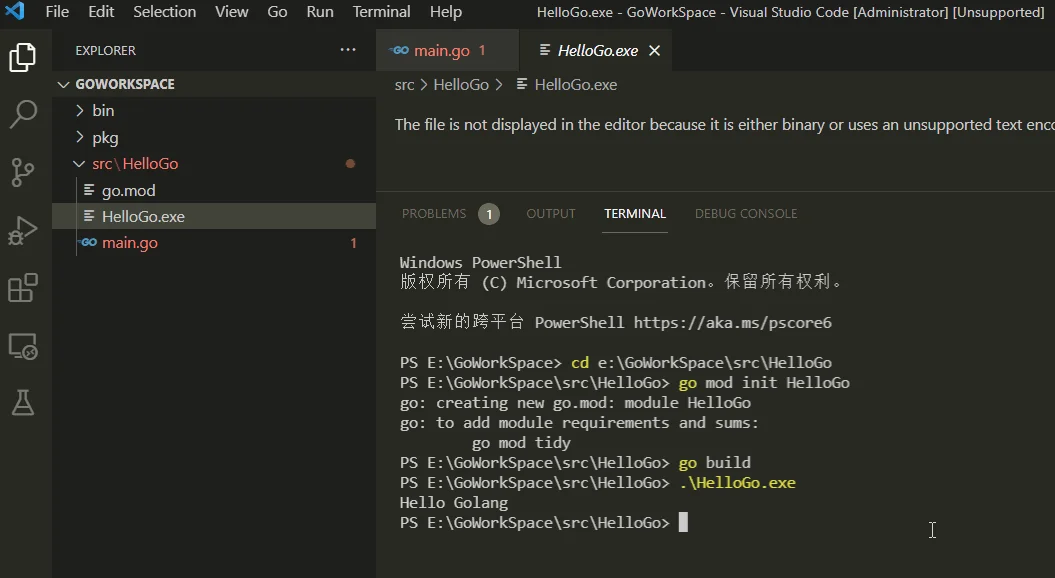Image resolution: width=1055 pixels, height=578 pixels.
Task: Switch to the main.go editor tab
Action: tap(441, 50)
